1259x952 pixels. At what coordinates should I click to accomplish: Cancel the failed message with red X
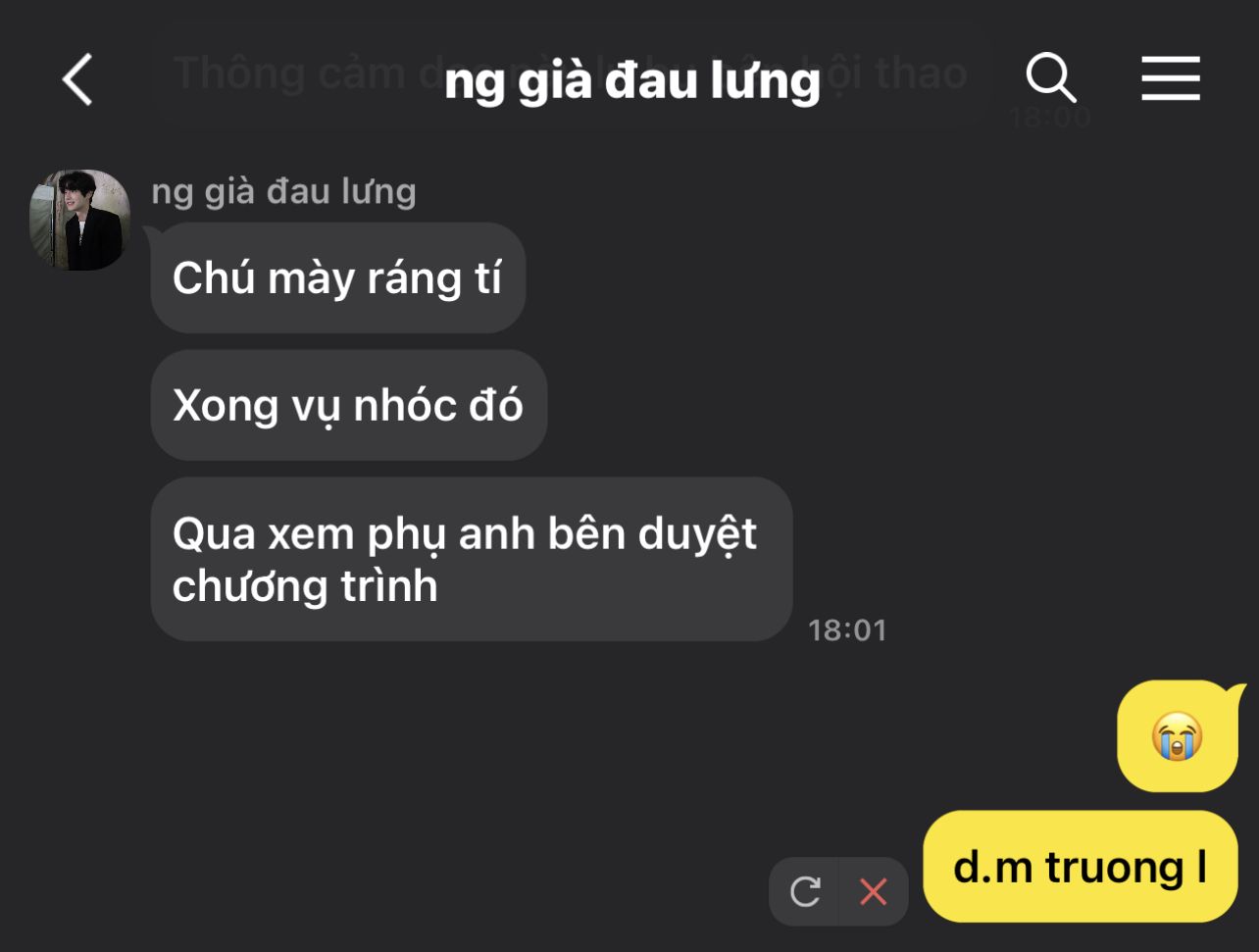coord(873,891)
